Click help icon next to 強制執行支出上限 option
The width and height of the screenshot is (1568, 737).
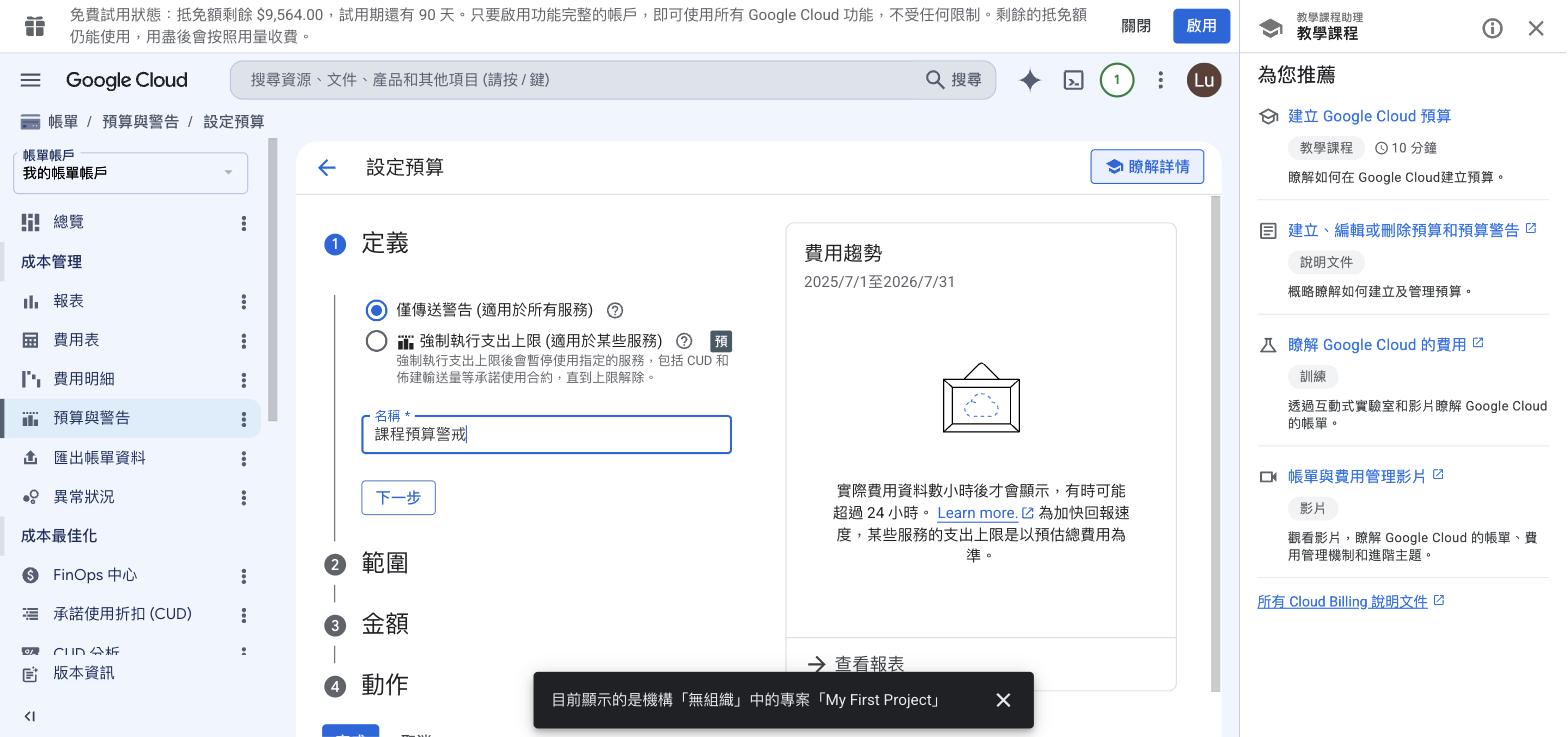(684, 341)
